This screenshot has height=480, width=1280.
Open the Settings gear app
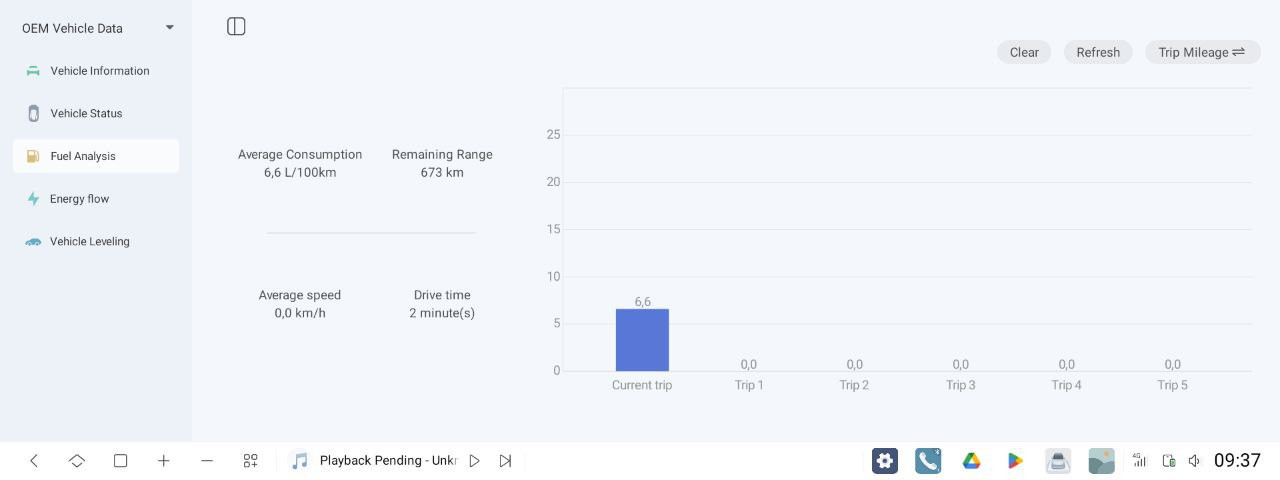885,461
